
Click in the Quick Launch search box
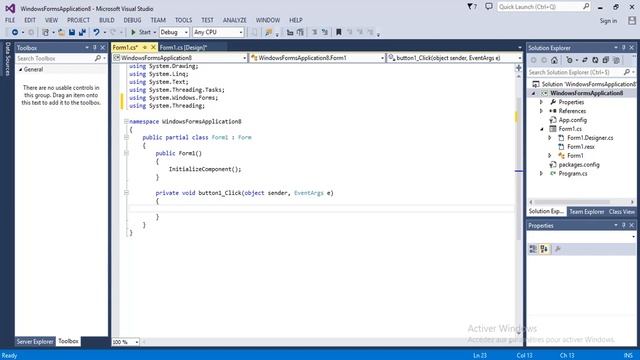pos(543,7)
